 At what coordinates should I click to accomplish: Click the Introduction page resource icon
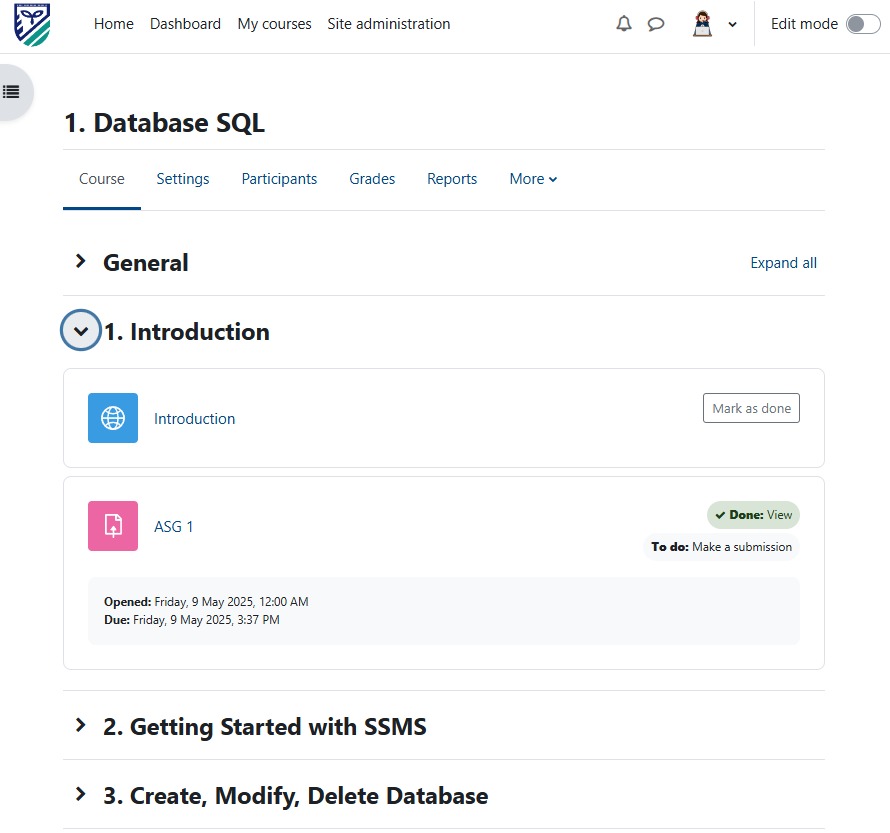112,418
